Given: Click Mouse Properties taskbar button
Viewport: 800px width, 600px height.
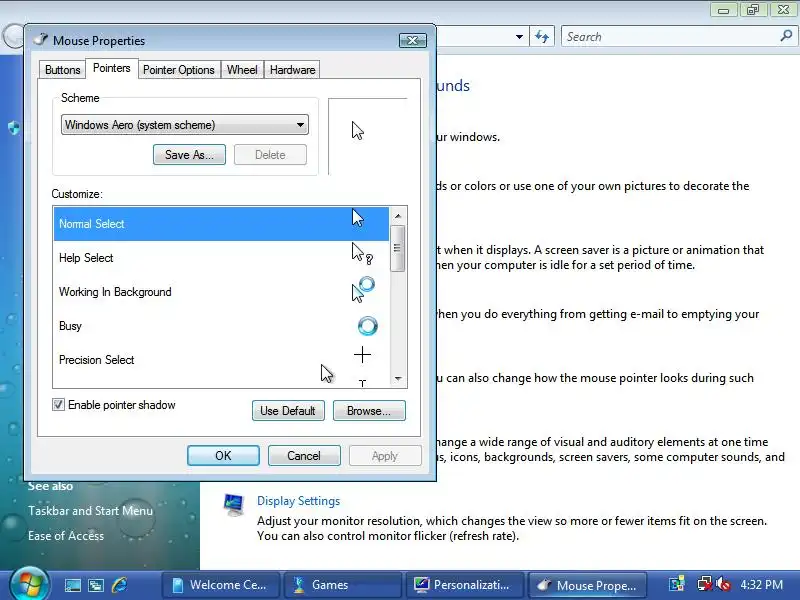Looking at the screenshot, I should point(587,585).
